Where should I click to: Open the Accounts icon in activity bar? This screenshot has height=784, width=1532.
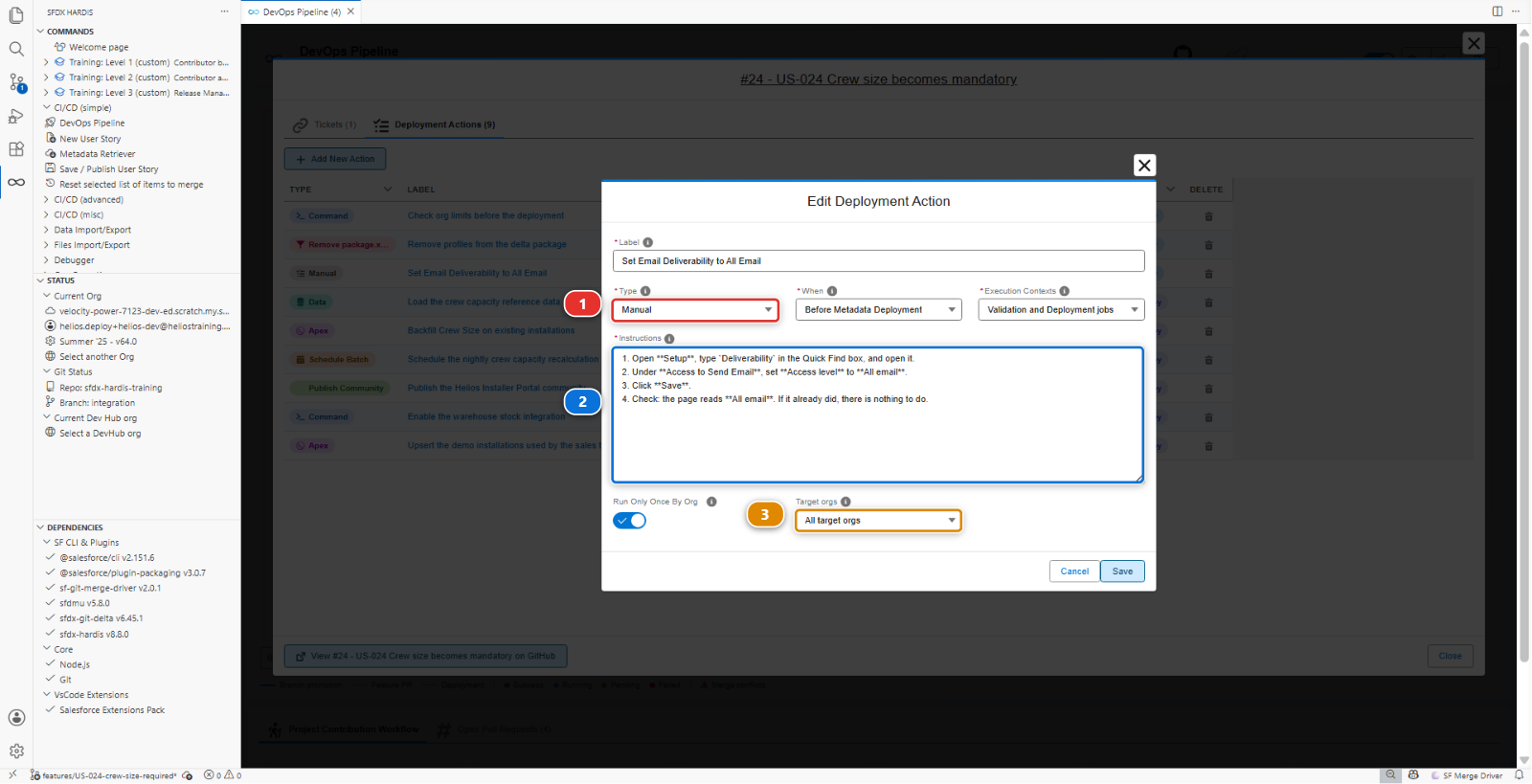tap(16, 718)
